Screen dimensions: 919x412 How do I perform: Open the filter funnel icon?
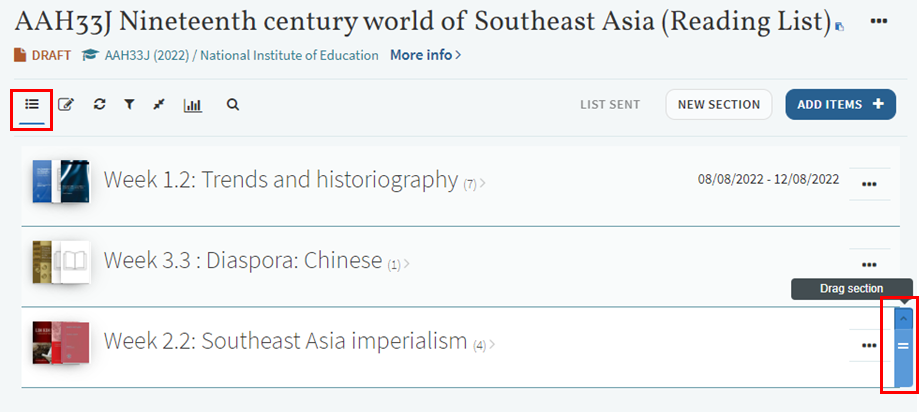click(x=129, y=104)
